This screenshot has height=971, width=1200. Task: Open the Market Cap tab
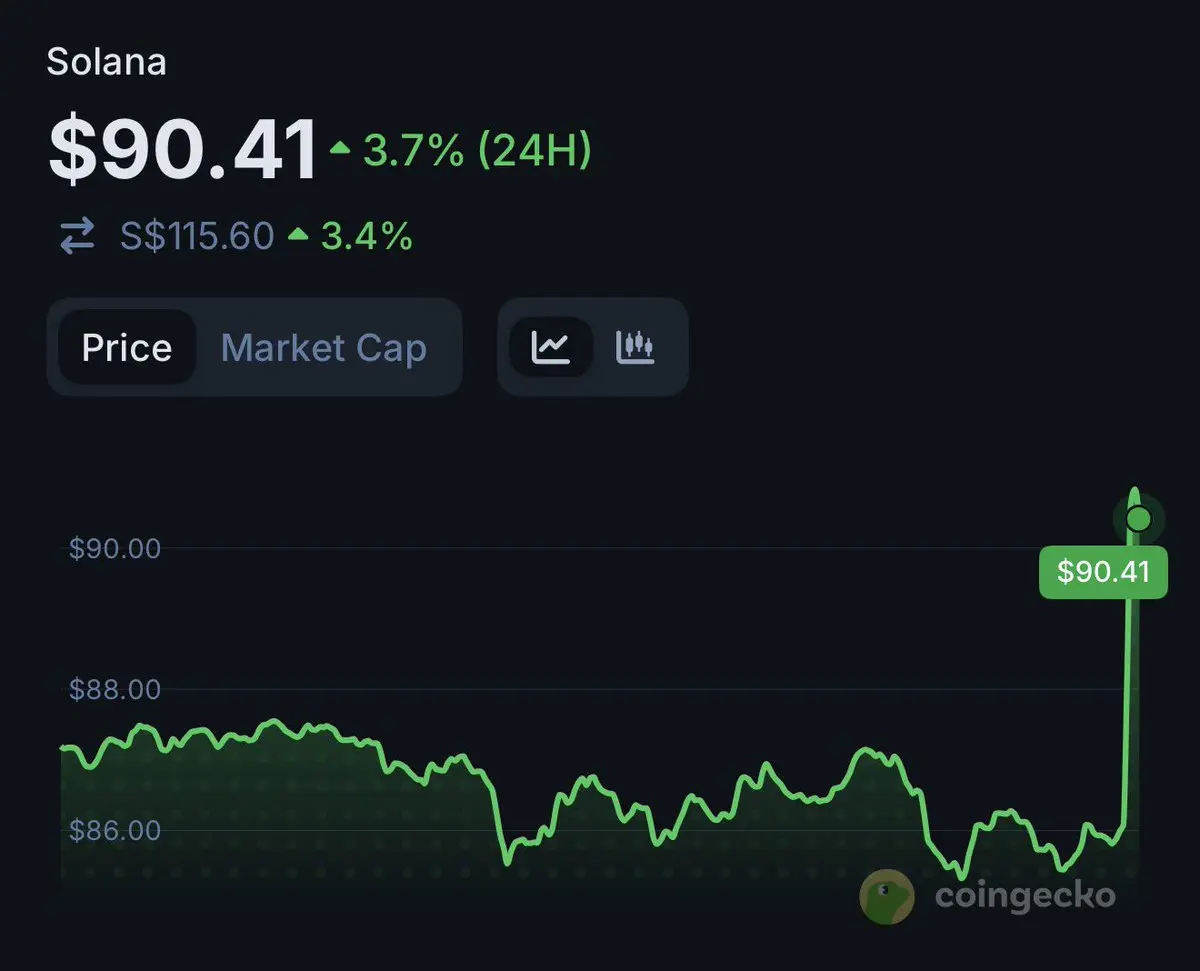point(323,348)
